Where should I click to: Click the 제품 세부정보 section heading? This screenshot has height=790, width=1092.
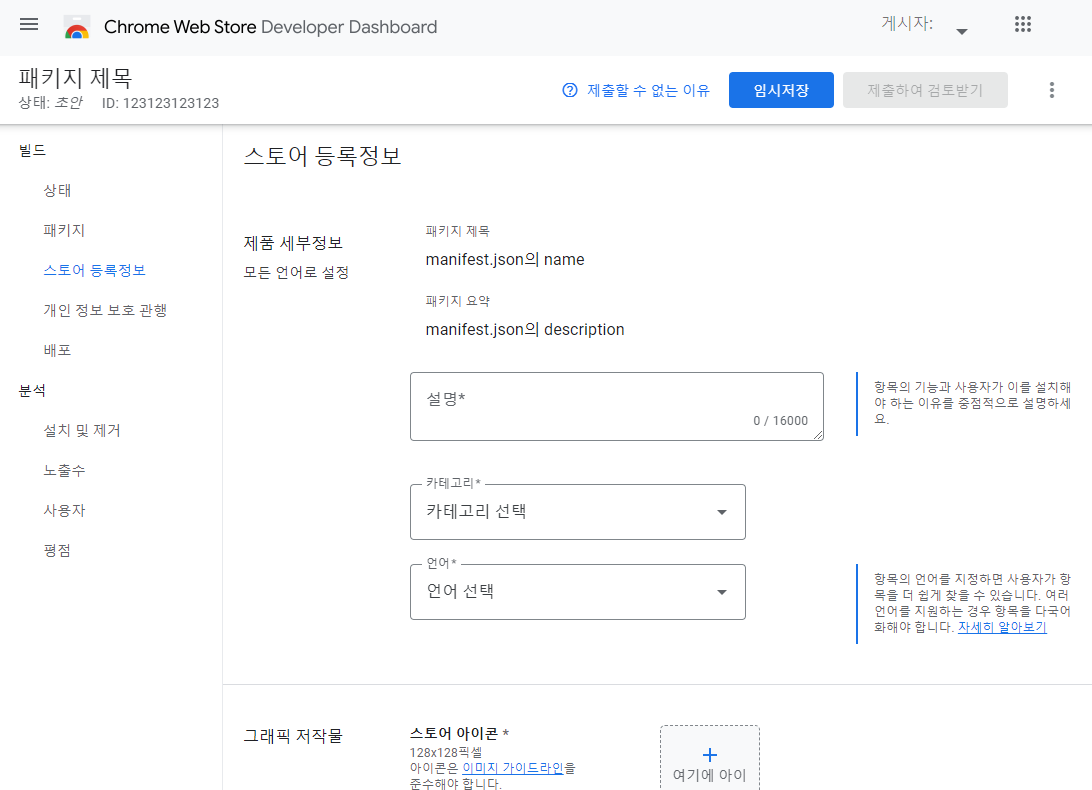pyautogui.click(x=293, y=243)
